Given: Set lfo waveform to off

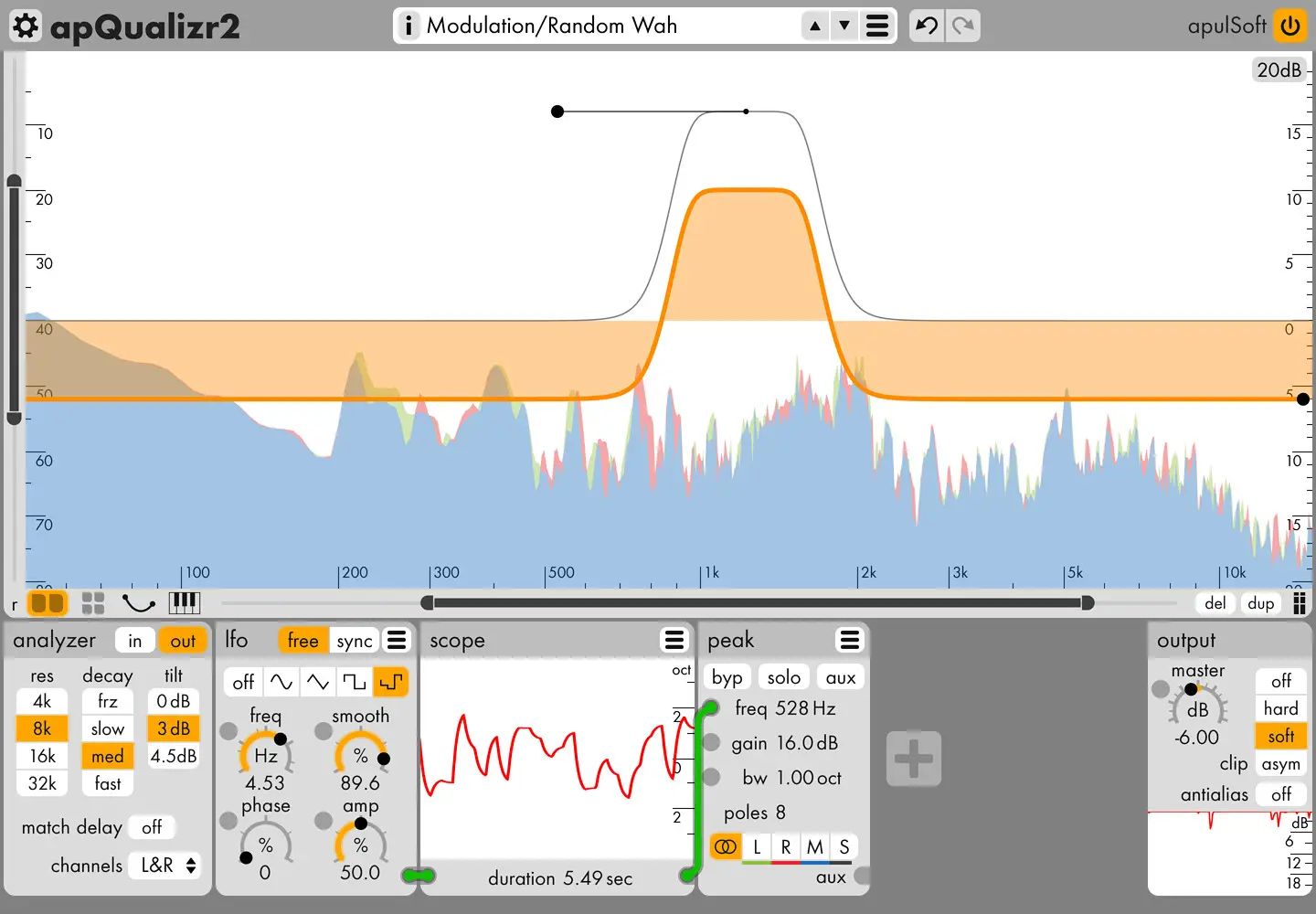Looking at the screenshot, I should click(243, 682).
